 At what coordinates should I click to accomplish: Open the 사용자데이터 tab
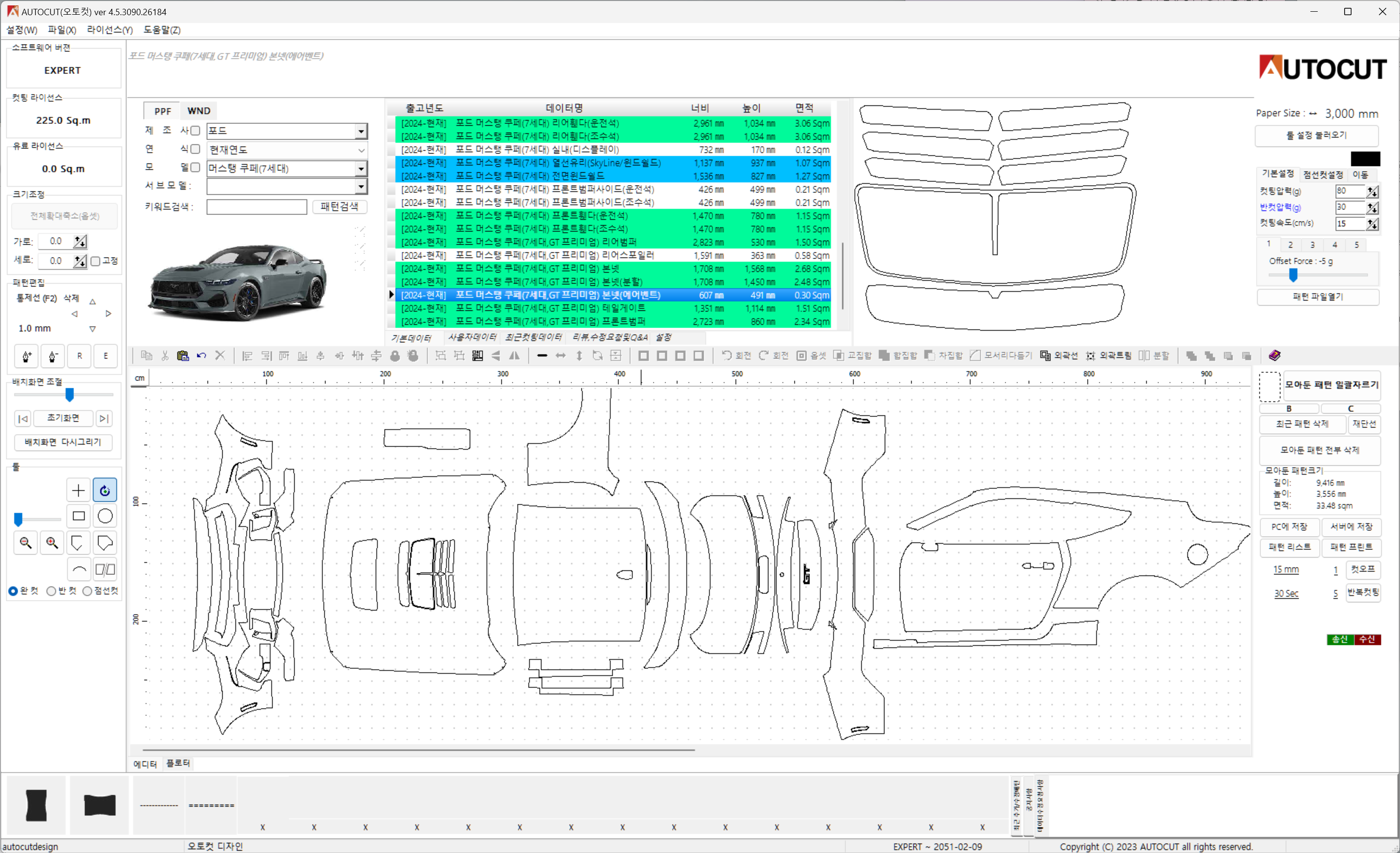point(472,337)
